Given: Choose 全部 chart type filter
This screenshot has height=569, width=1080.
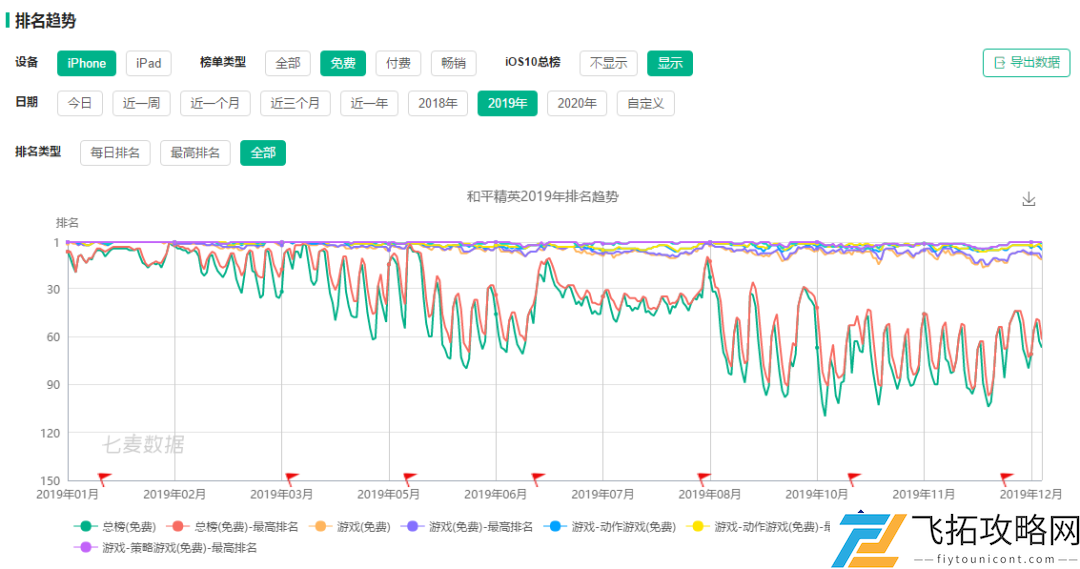Looking at the screenshot, I should pyautogui.click(x=288, y=63).
